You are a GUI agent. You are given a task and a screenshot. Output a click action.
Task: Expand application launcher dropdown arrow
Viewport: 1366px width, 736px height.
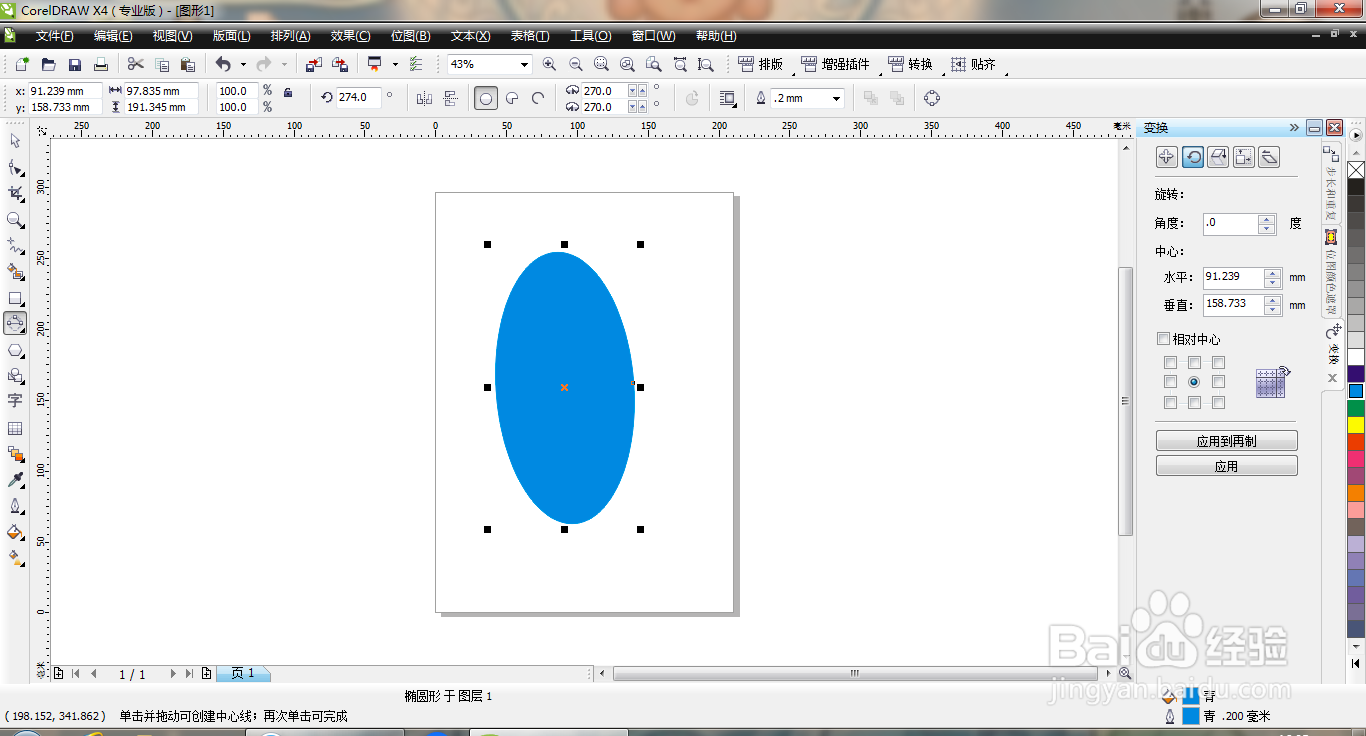click(x=395, y=64)
